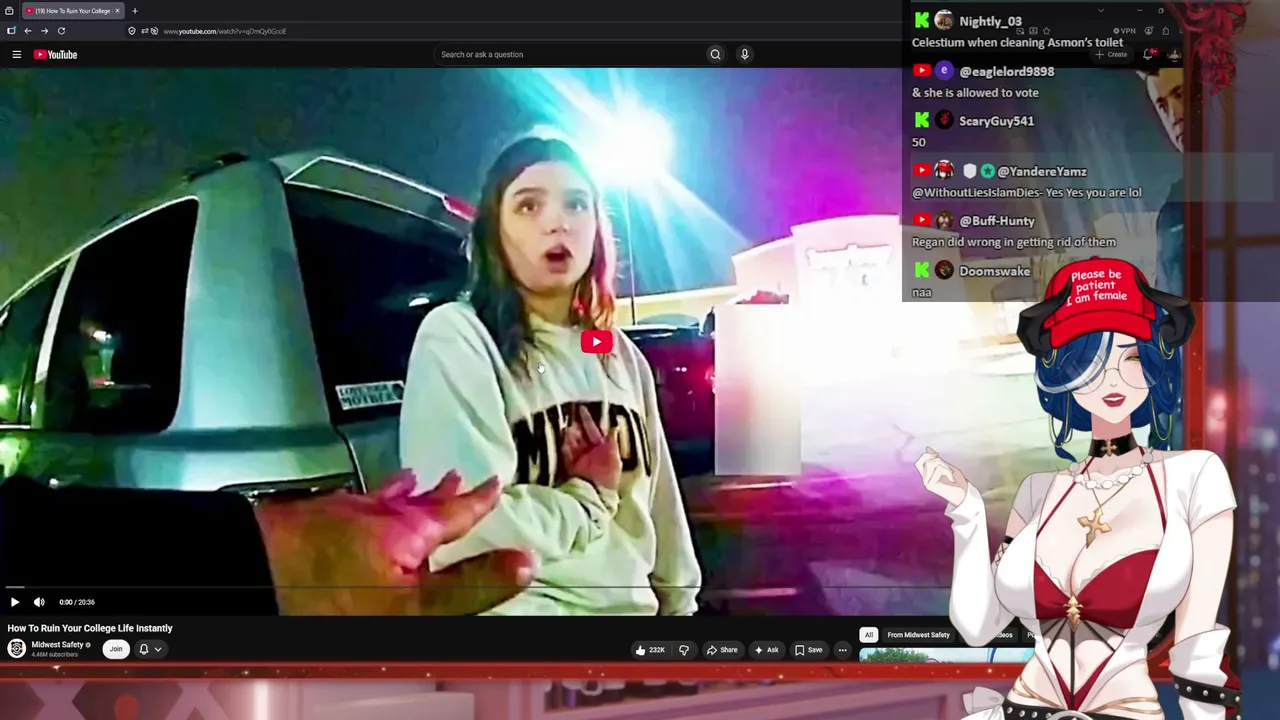Click the youtube.com address bar URL

tap(224, 31)
